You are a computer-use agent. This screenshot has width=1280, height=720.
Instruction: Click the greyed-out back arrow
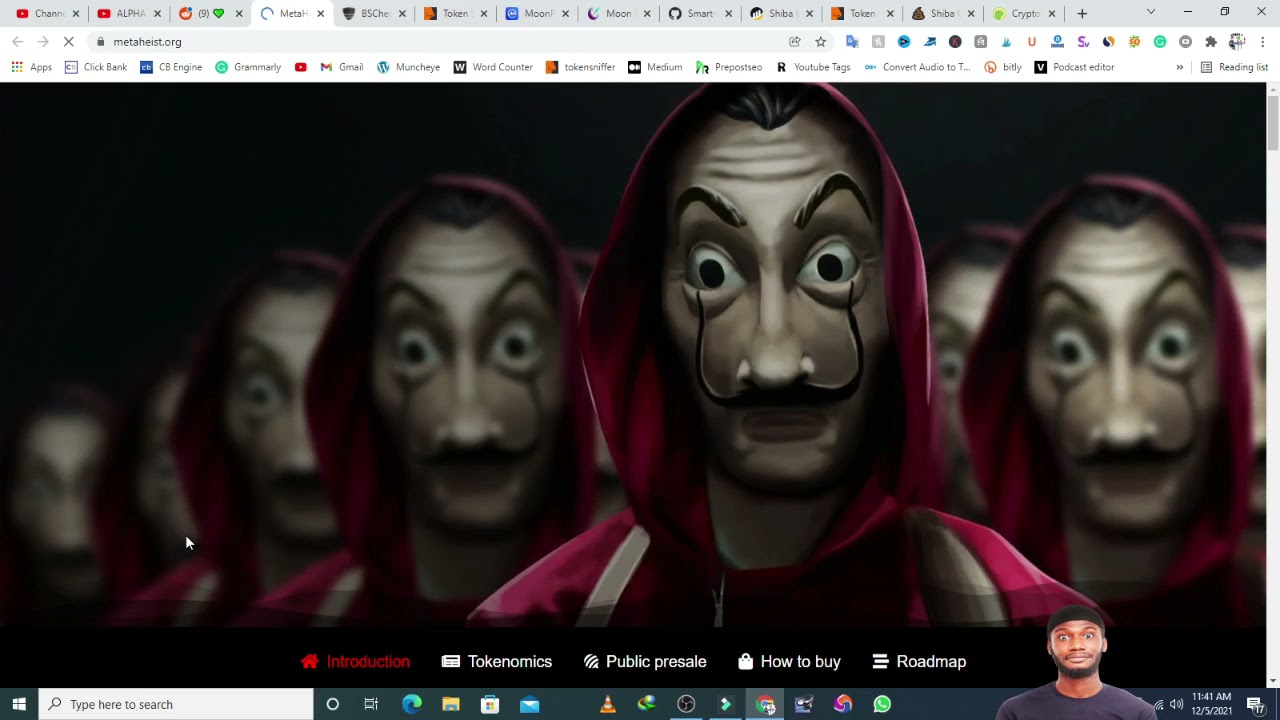click(x=17, y=42)
